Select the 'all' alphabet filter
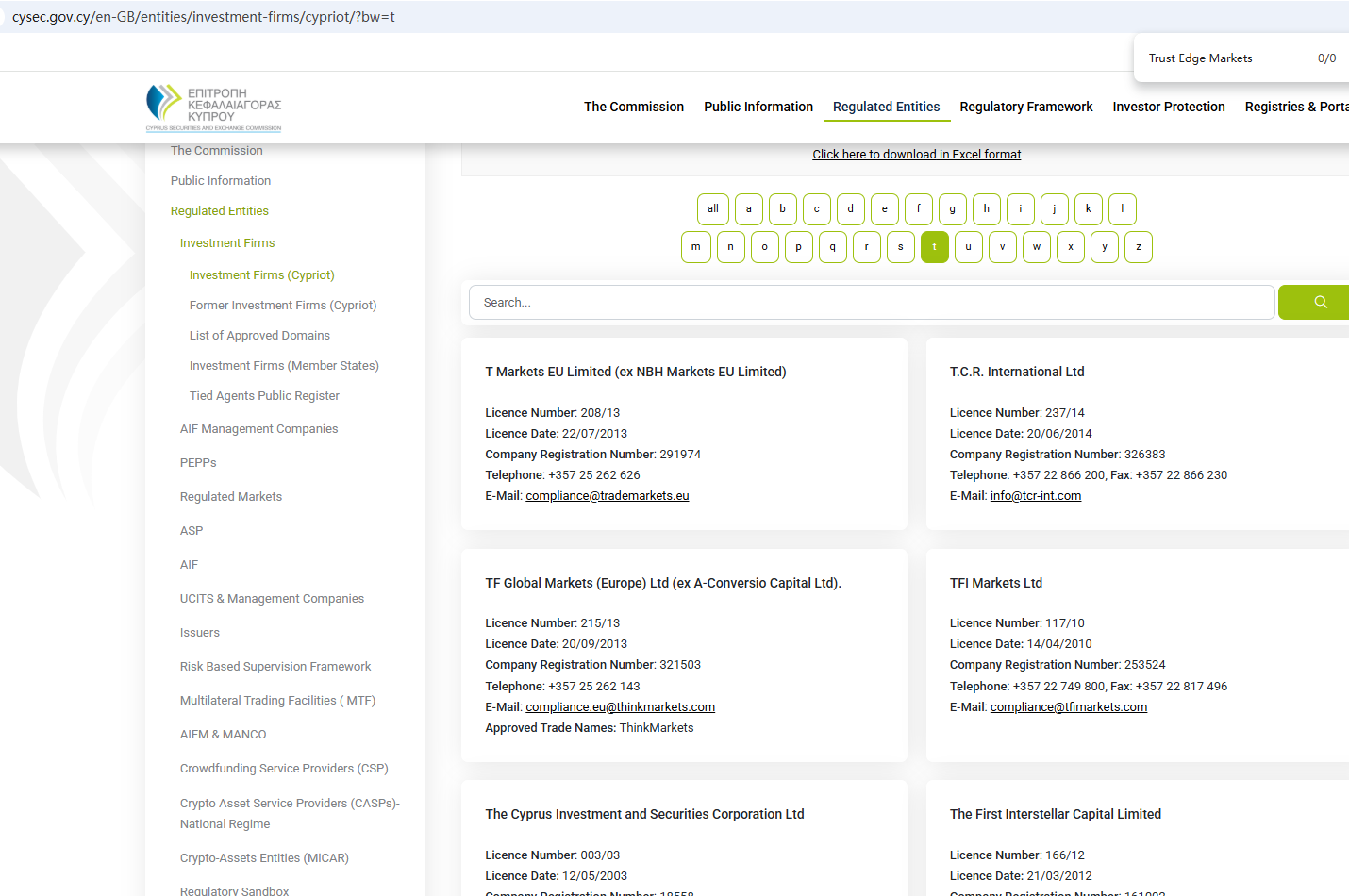 point(712,209)
